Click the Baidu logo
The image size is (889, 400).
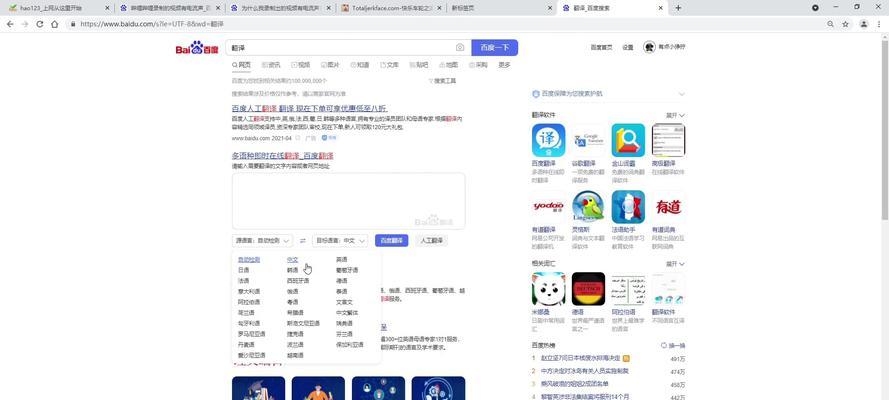[197, 48]
